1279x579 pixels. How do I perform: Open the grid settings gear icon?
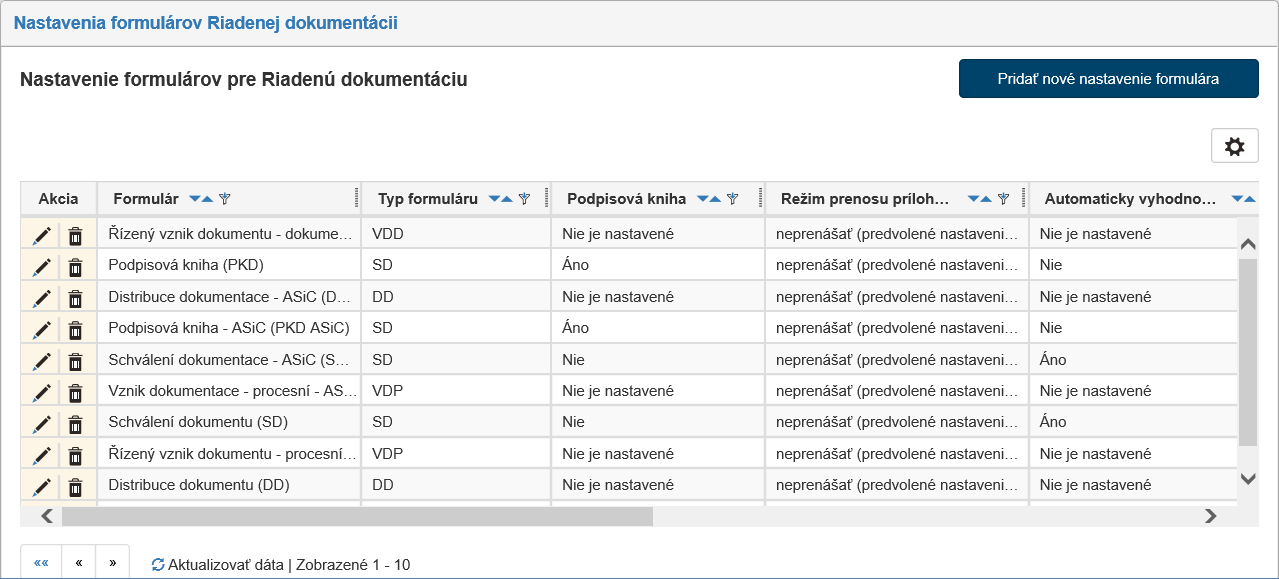point(1234,146)
